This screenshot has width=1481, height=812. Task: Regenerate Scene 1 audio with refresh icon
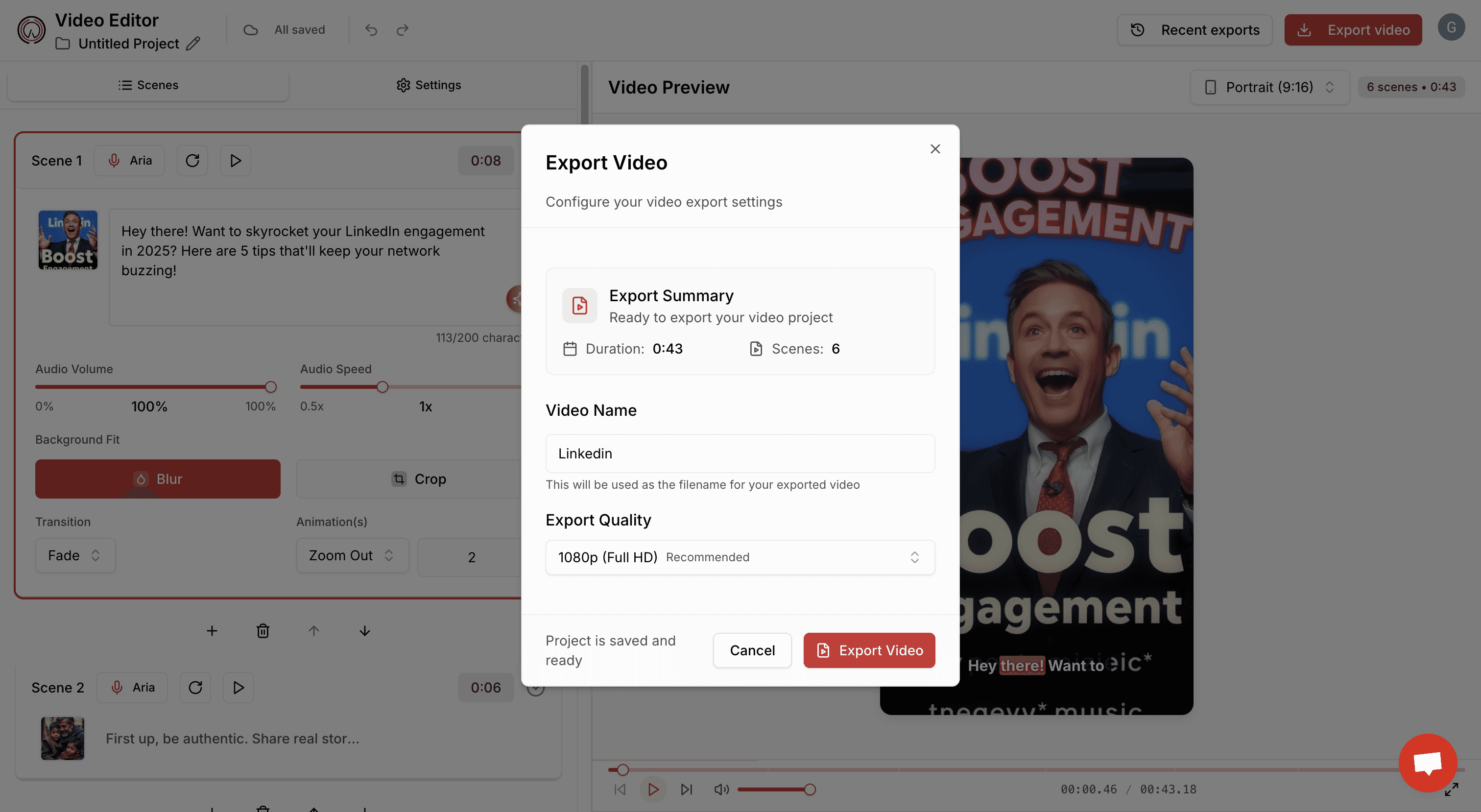[x=192, y=161]
